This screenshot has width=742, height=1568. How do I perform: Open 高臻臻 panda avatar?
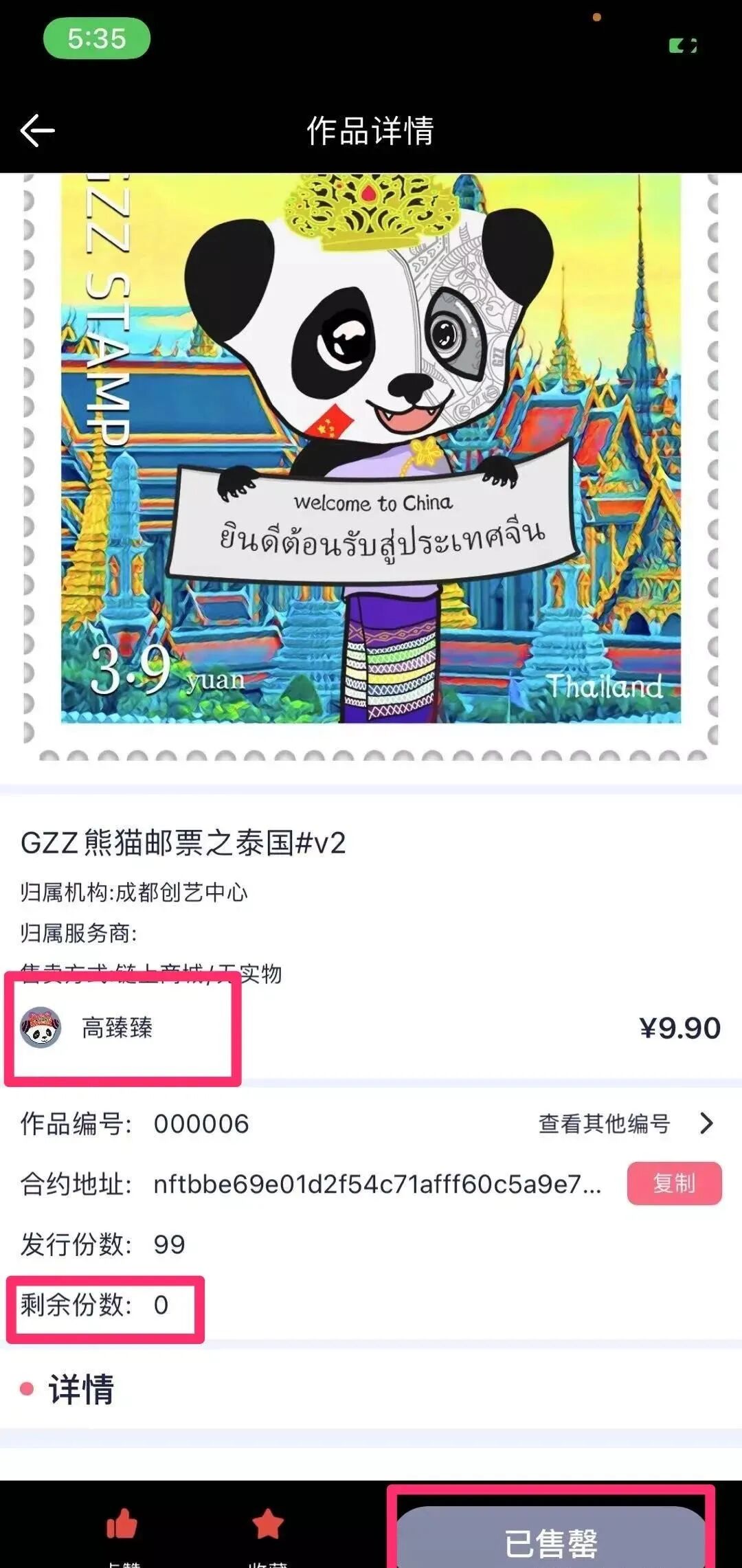point(41,1028)
